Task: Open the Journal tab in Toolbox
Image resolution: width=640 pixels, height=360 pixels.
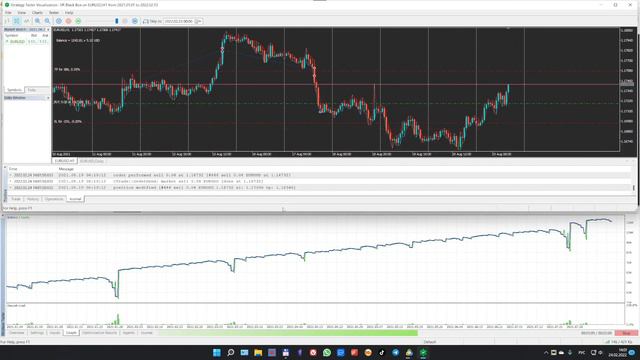Action: point(75,199)
